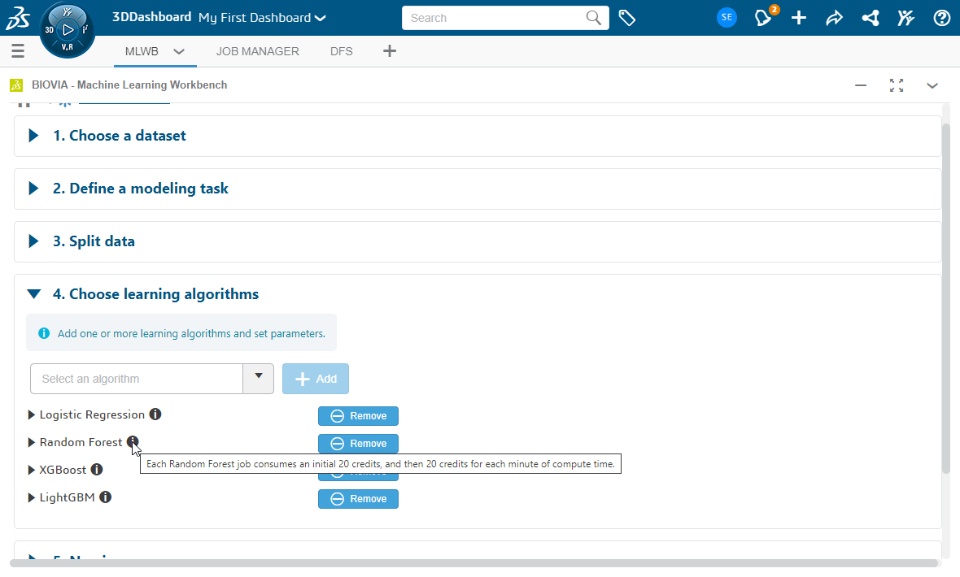The width and height of the screenshot is (960, 577).
Task: Open the community tools icon in top bar
Action: point(906,18)
